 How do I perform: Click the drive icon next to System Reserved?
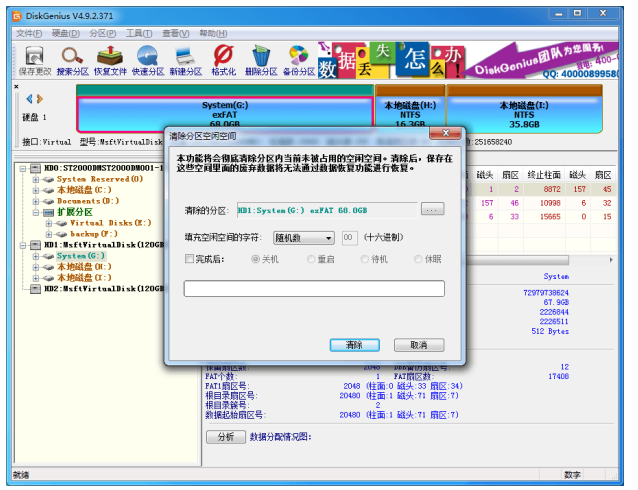pos(48,179)
